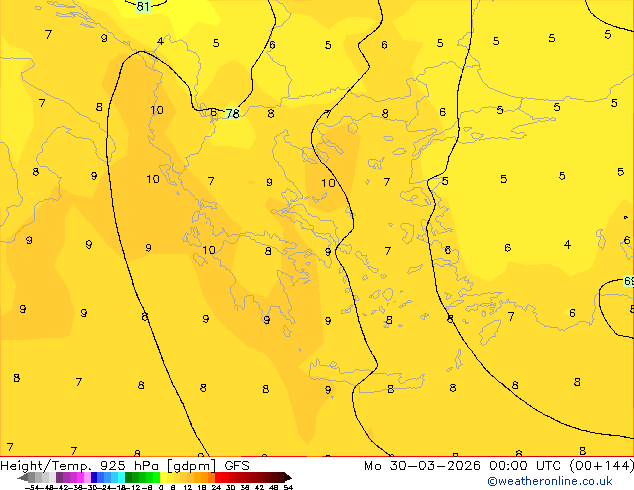Click the 00:00 UTC time text
The image size is (634, 490).
[x=525, y=465]
